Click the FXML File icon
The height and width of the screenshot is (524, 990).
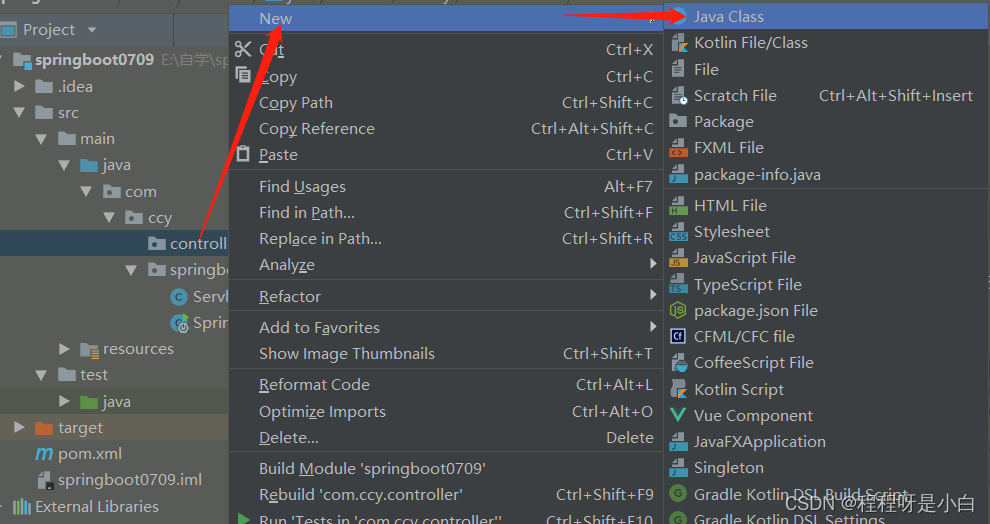[x=678, y=148]
